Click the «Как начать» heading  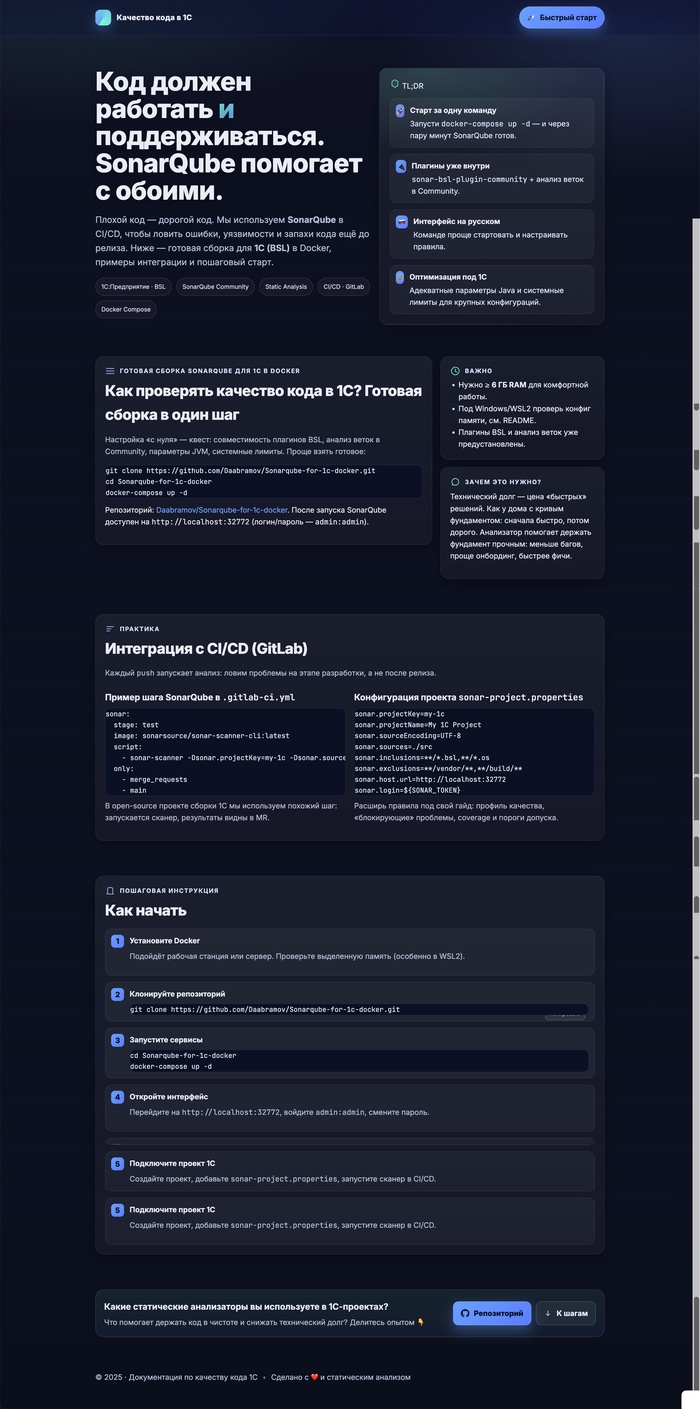coord(146,910)
